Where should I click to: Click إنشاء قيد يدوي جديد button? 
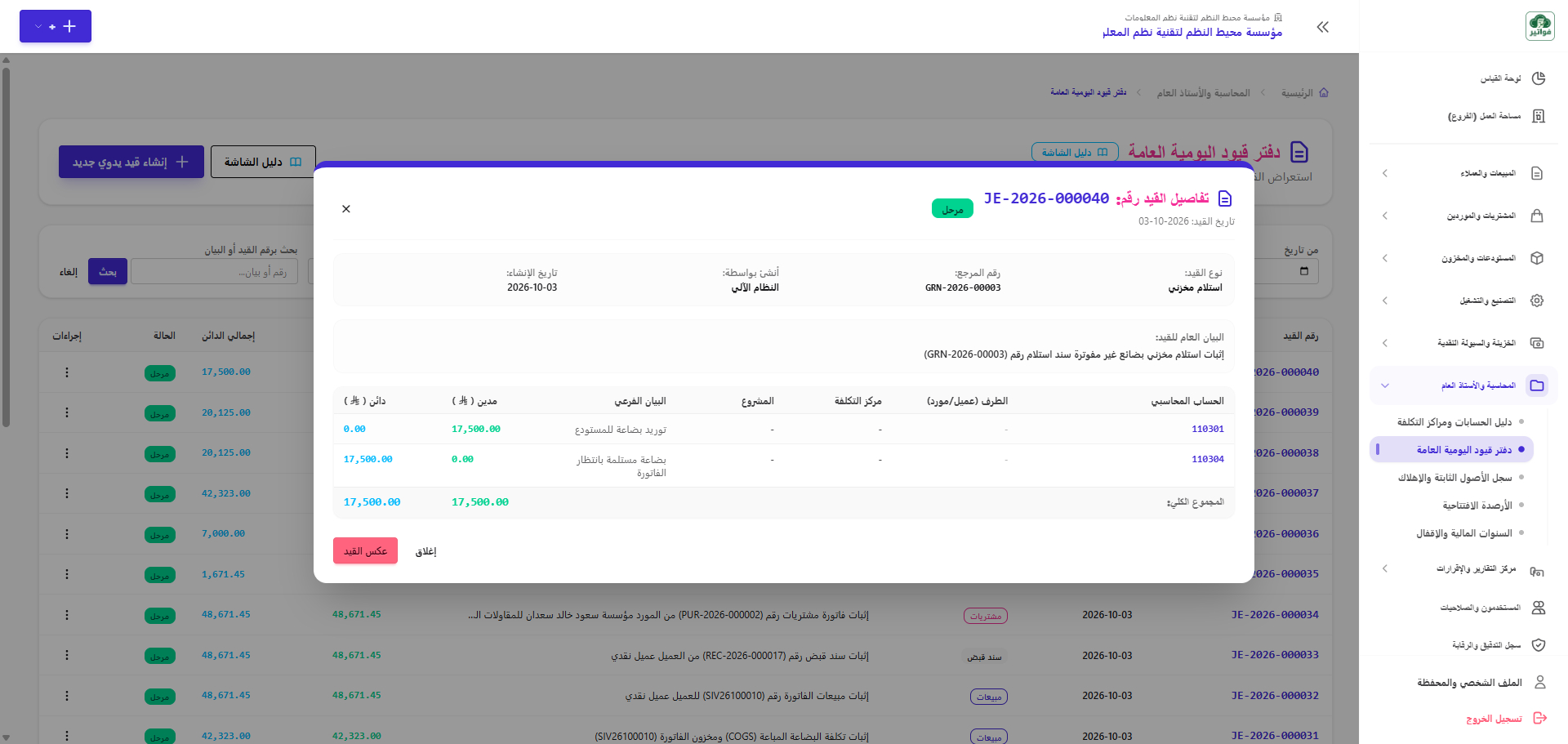(131, 162)
